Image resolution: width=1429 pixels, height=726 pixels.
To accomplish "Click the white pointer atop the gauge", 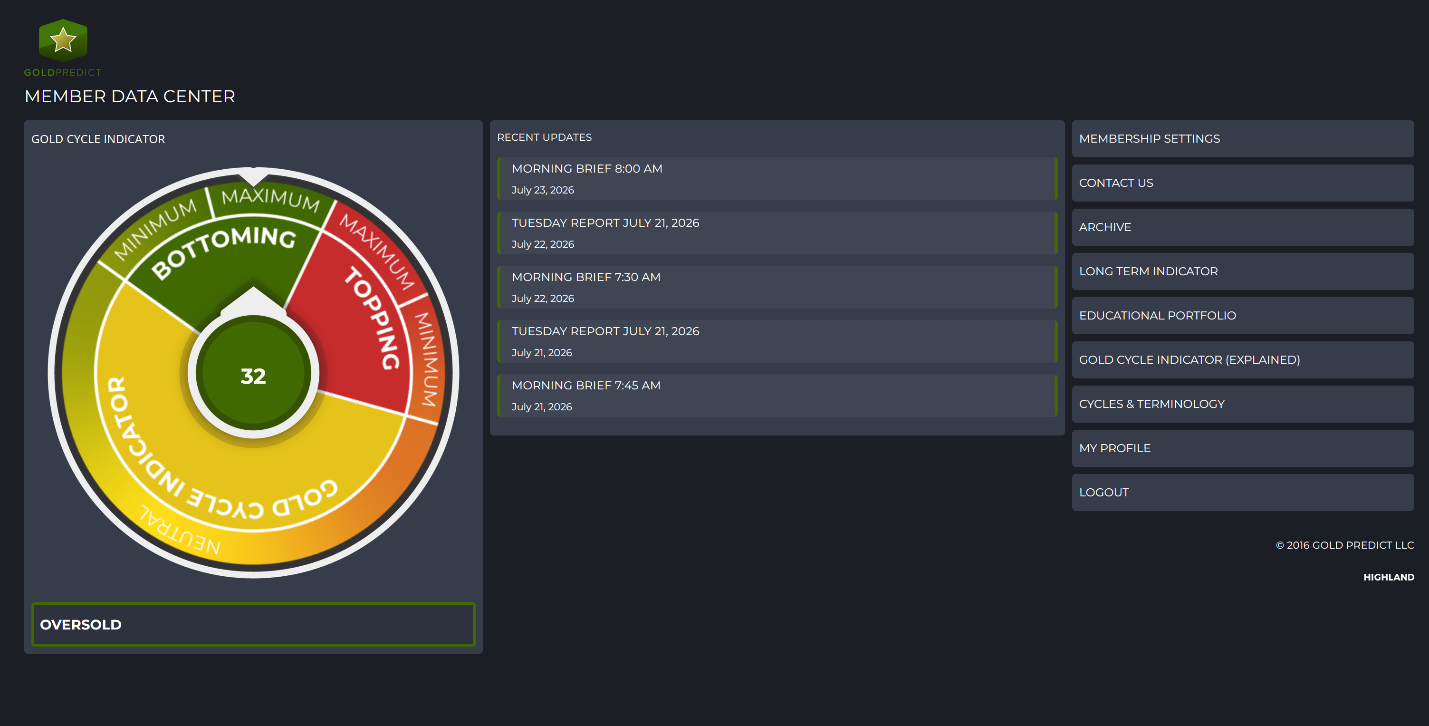I will (x=254, y=176).
